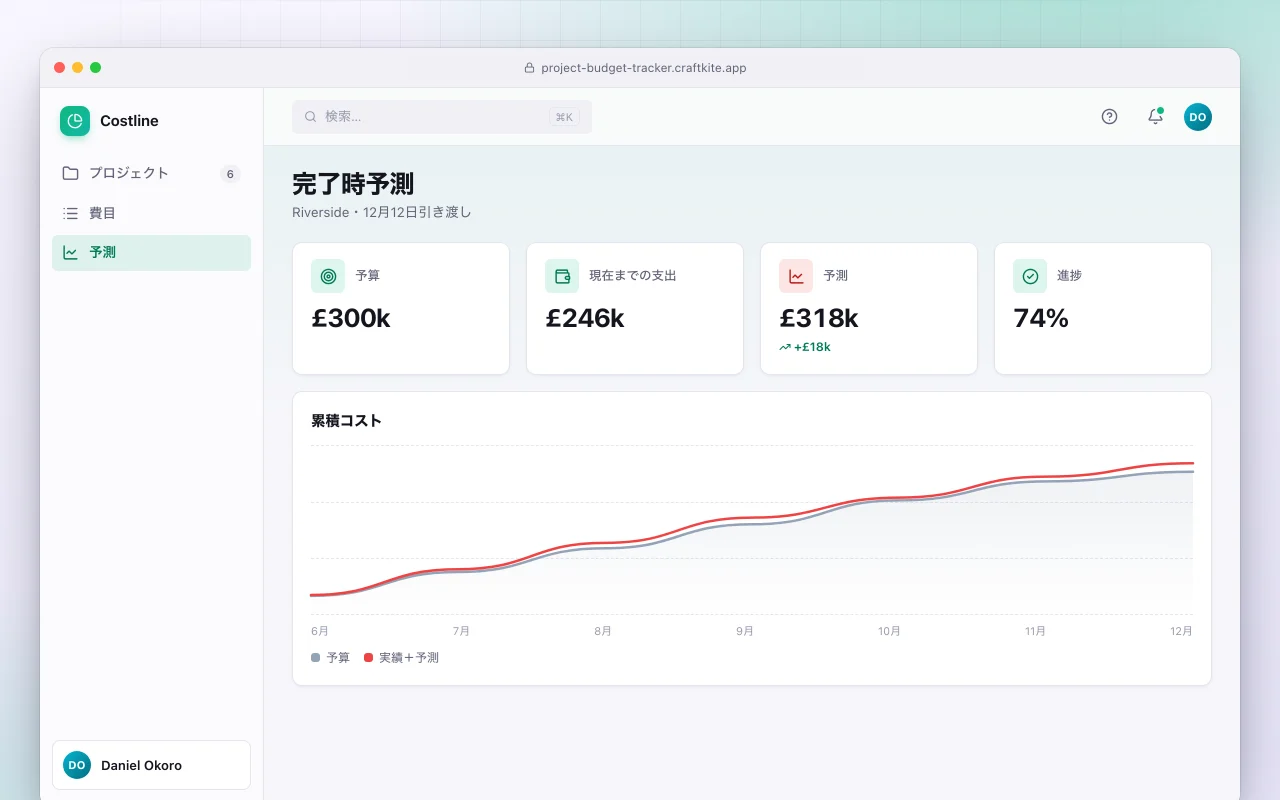Click the 9月 axis label
The image size is (1280, 800).
(745, 631)
